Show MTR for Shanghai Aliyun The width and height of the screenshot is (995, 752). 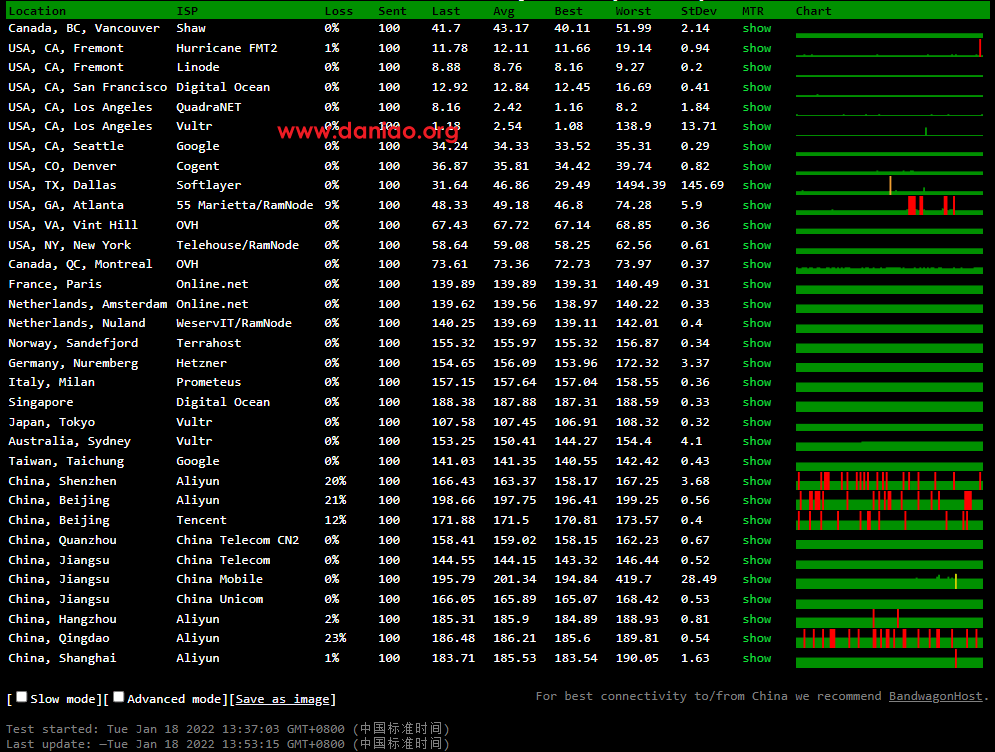coord(757,658)
